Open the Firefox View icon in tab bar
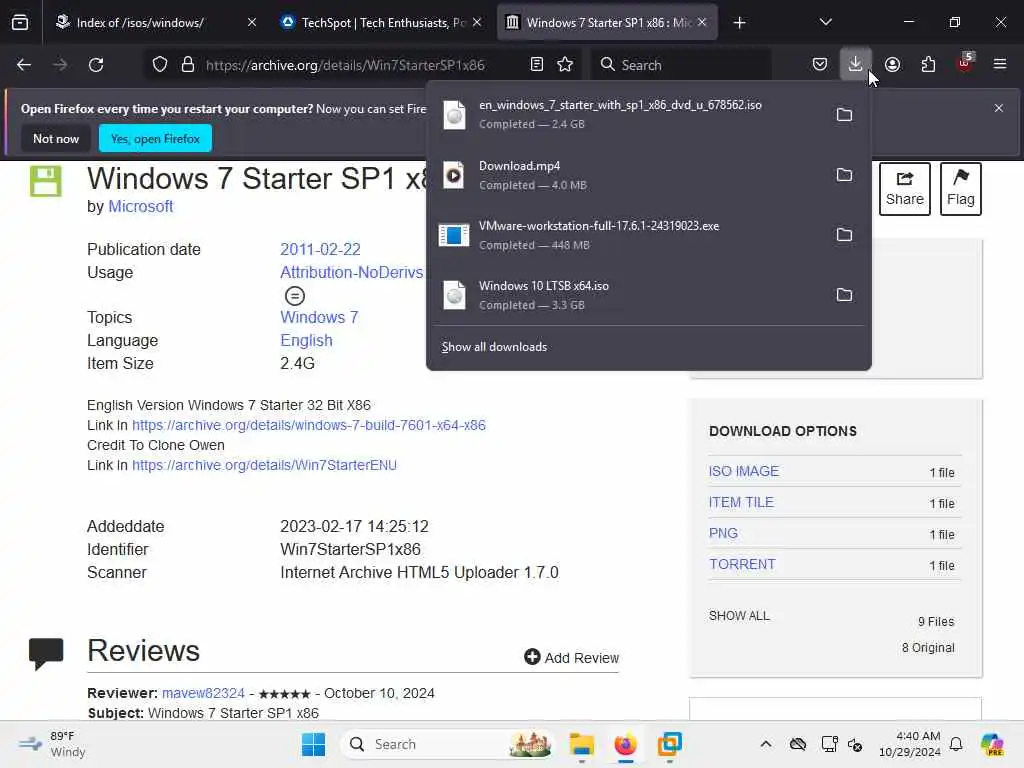The height and width of the screenshot is (768, 1024). 20,23
